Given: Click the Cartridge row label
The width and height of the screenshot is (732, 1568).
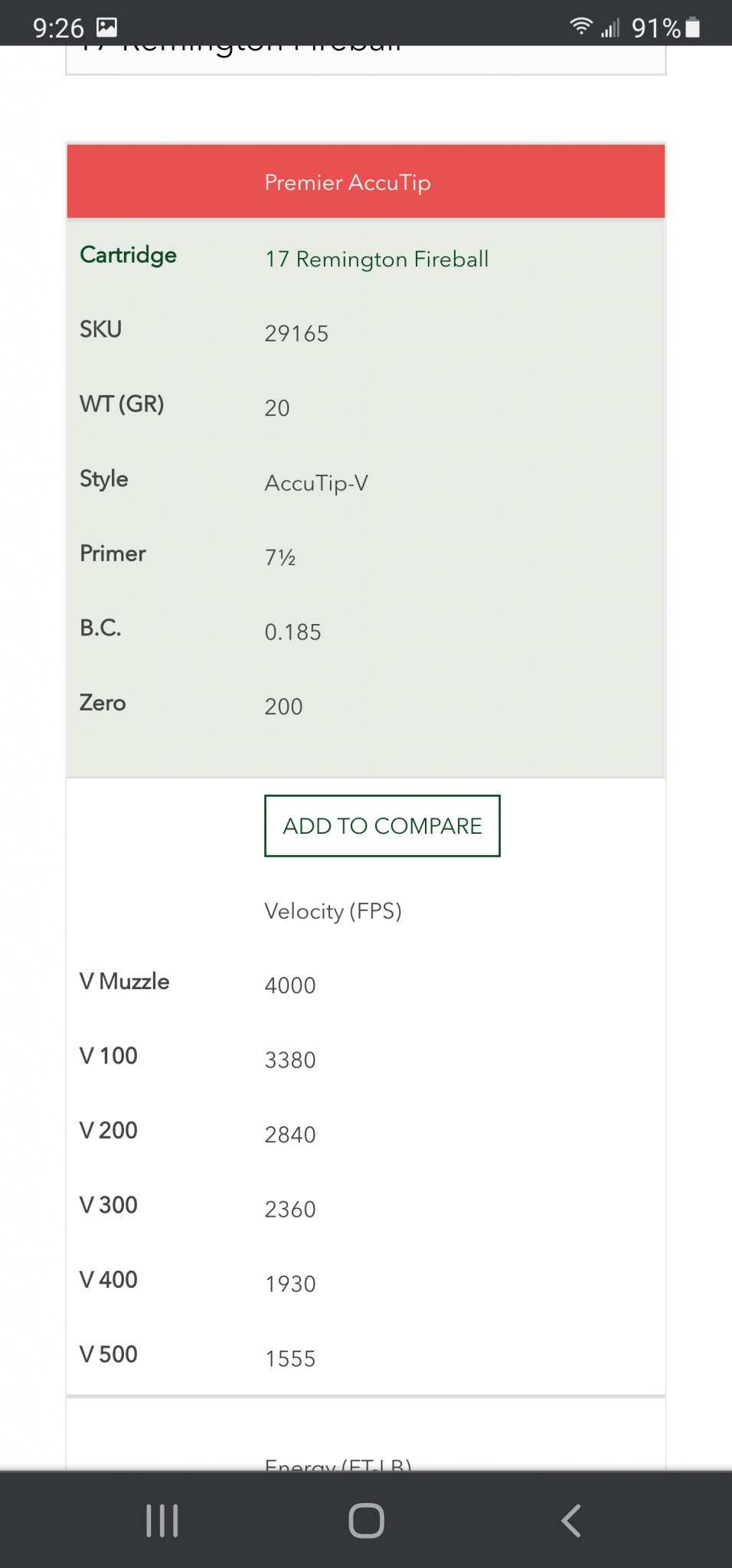Looking at the screenshot, I should coord(128,255).
